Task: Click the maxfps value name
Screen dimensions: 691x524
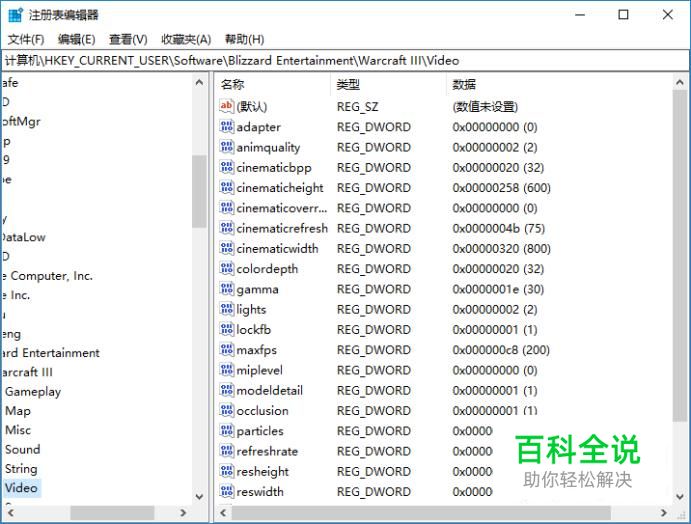Action: click(x=256, y=350)
